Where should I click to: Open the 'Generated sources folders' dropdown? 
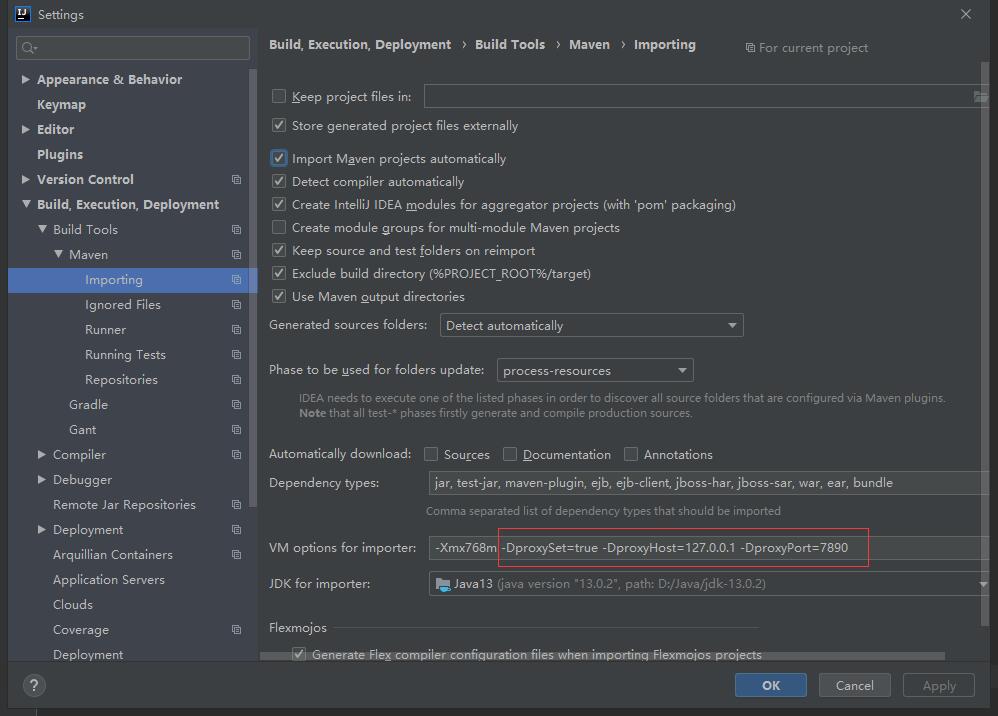(591, 325)
